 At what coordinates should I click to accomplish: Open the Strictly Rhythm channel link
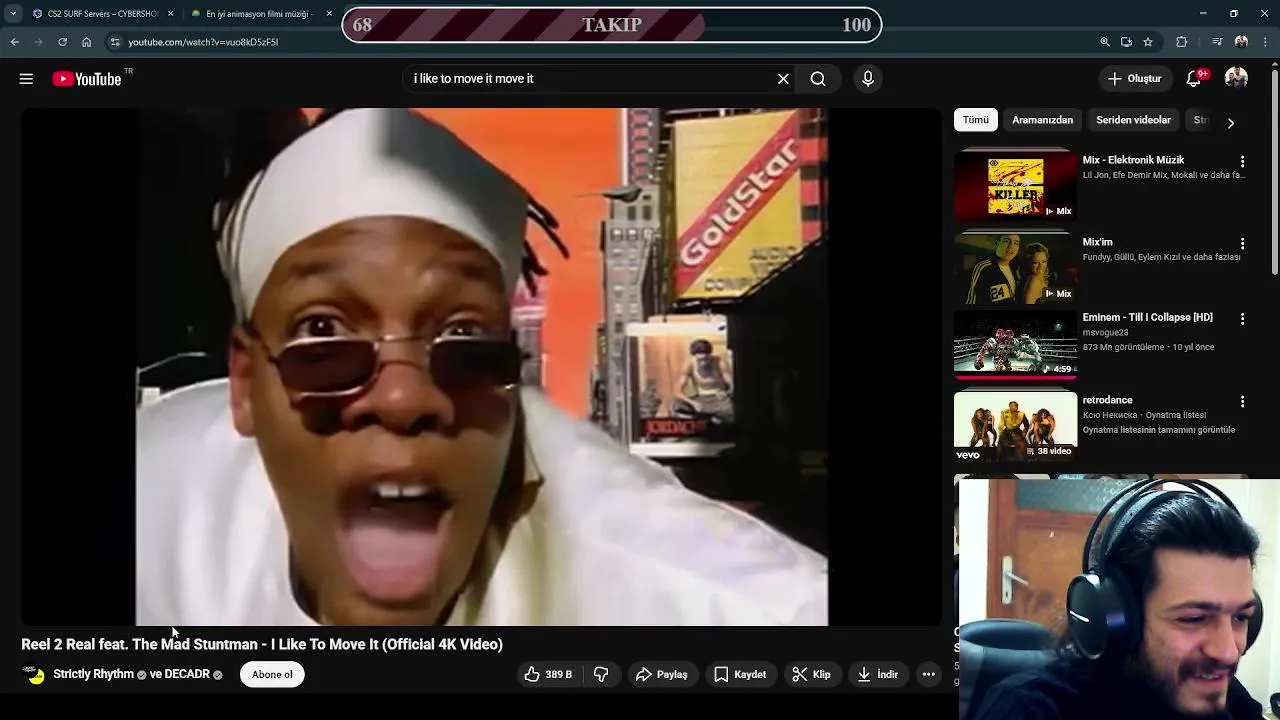93,675
